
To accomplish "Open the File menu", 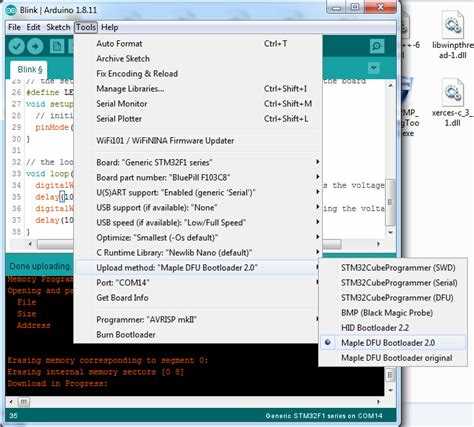I will 14,27.
